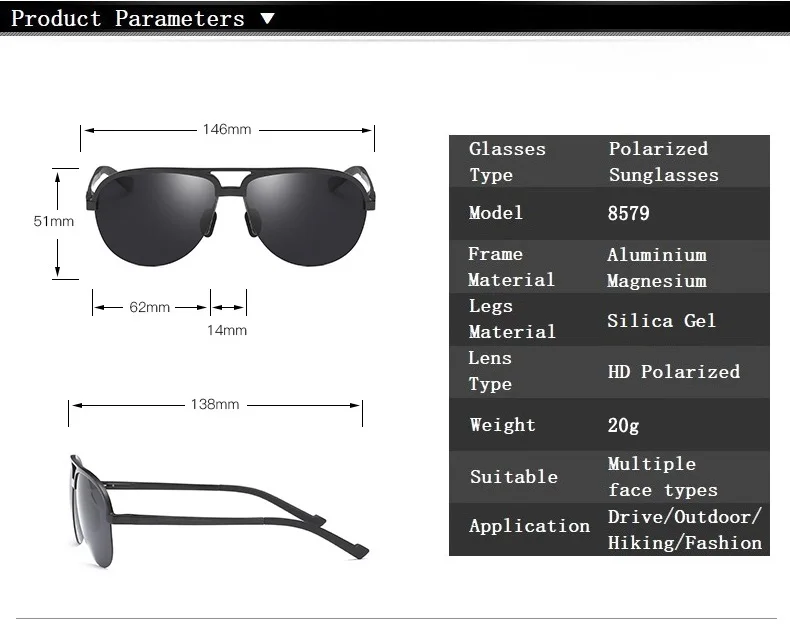Click the 14mm bridge measurement
The image size is (790, 632).
pyautogui.click(x=227, y=330)
